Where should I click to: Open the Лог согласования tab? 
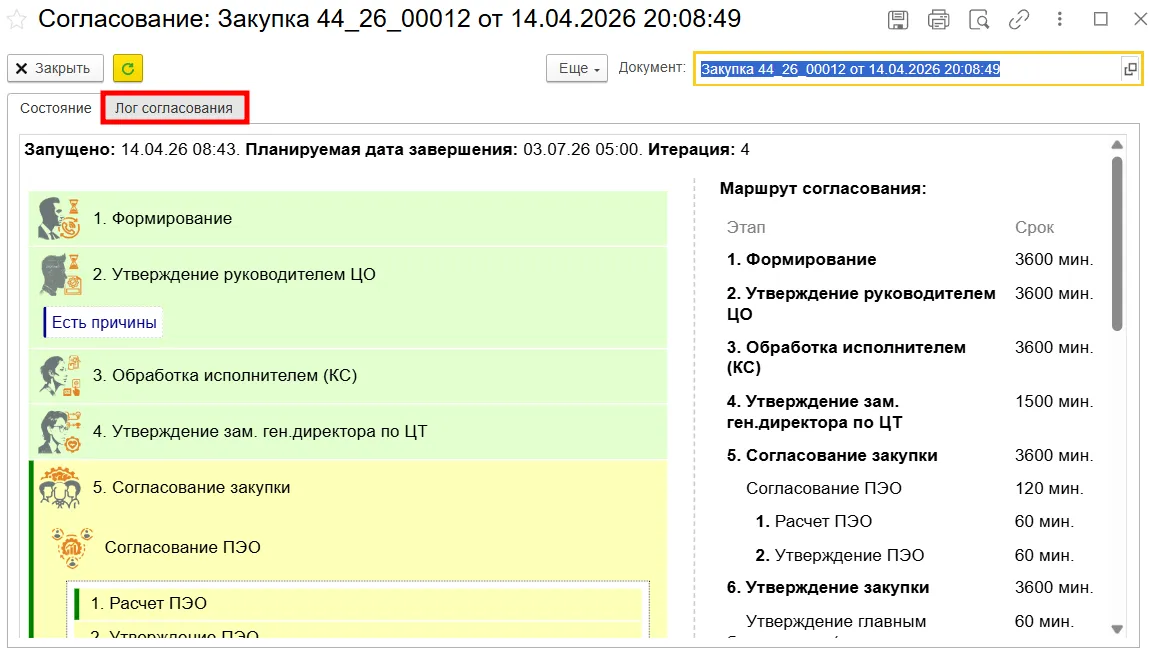[174, 108]
